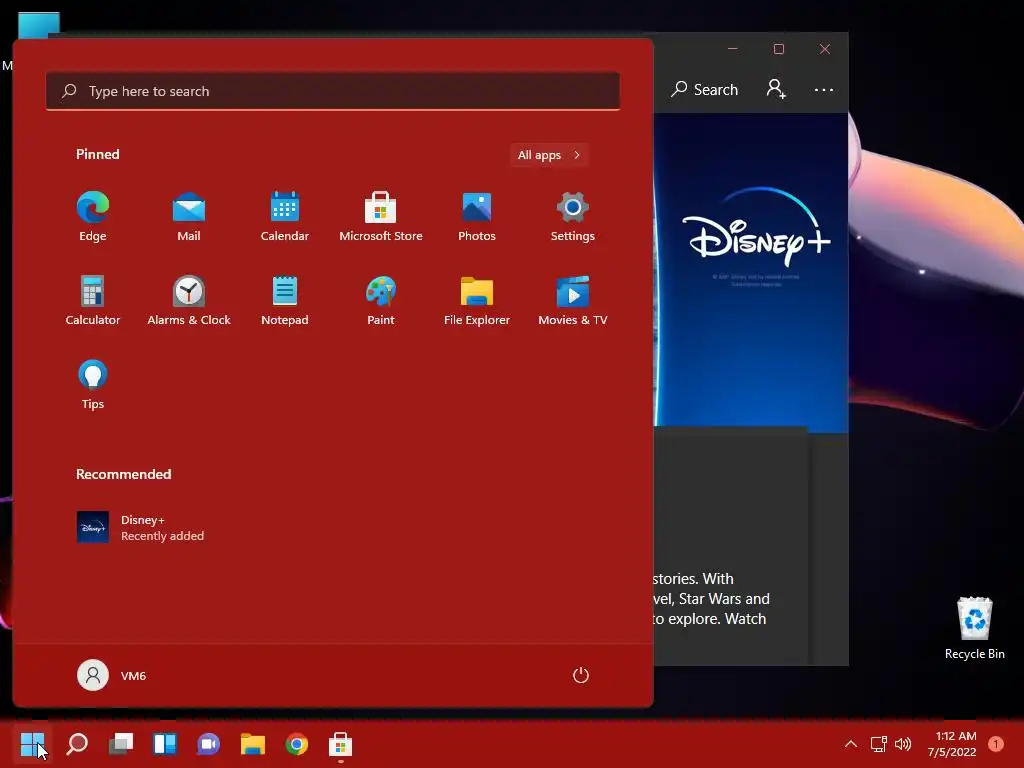Launch Movies & TV app
The width and height of the screenshot is (1024, 768).
coord(573,300)
